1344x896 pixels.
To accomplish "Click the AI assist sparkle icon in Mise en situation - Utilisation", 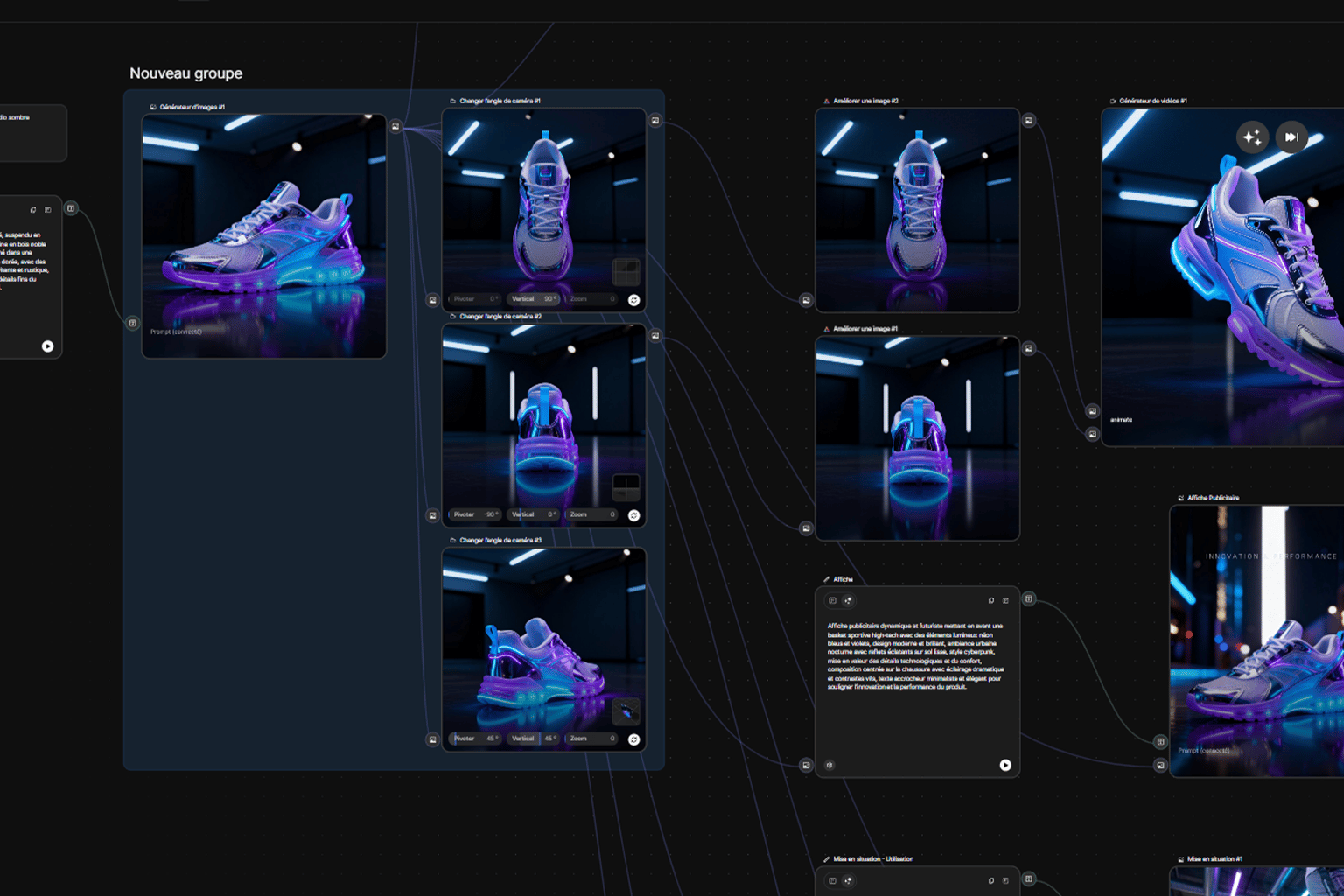I will pos(848,881).
